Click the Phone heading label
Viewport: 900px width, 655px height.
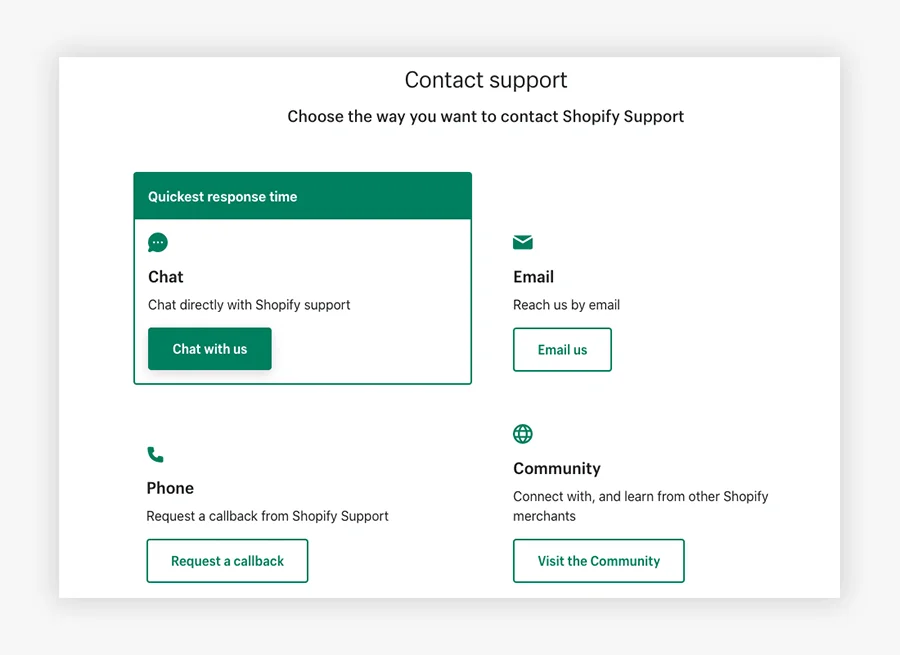tap(169, 488)
